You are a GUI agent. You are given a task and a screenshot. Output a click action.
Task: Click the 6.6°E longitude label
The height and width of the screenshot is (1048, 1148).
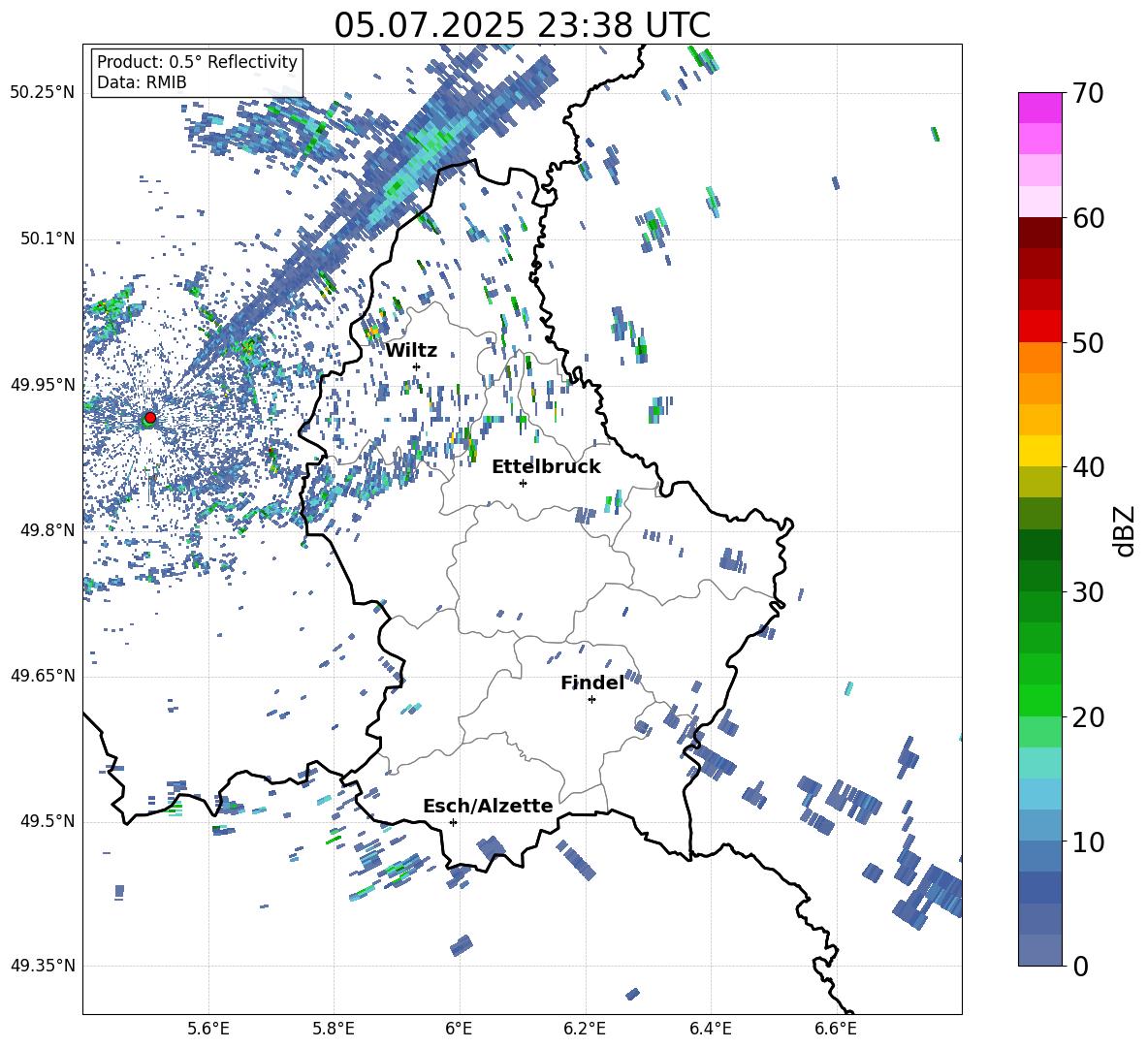tap(836, 1029)
